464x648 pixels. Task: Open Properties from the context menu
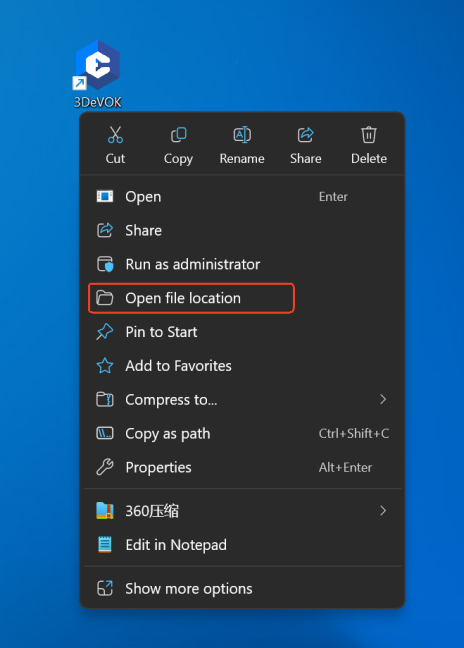243,467
